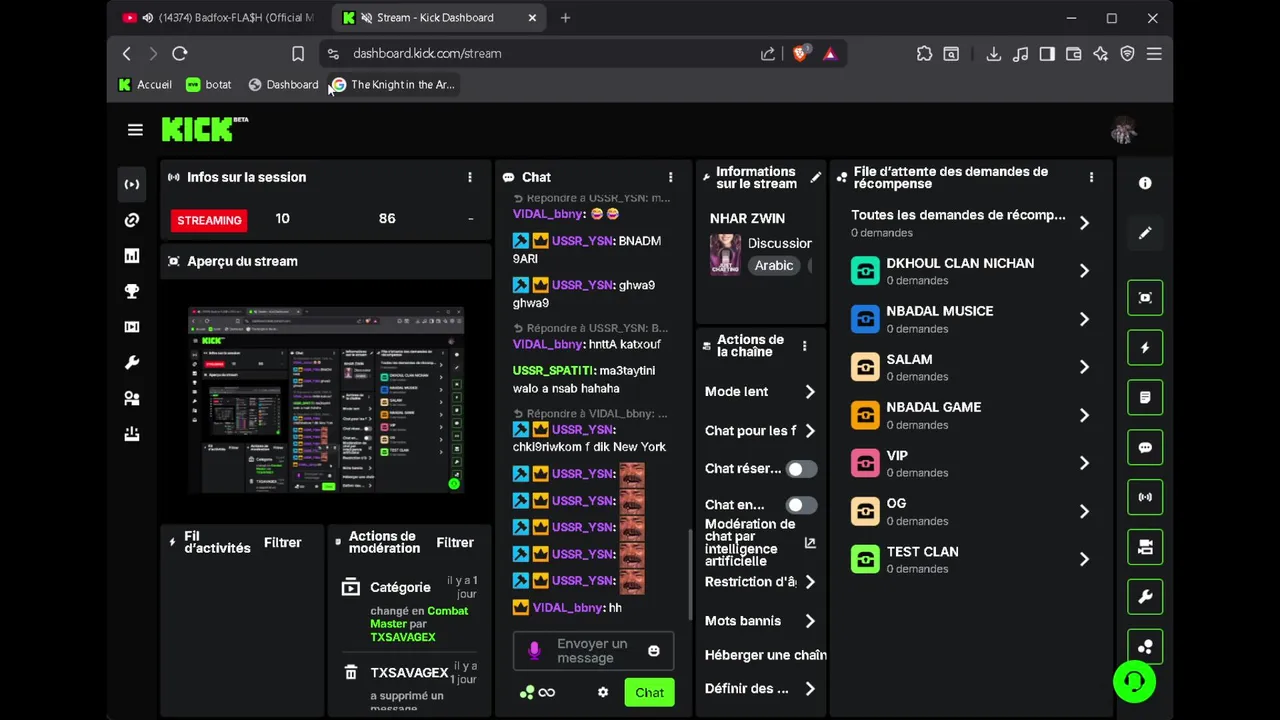The height and width of the screenshot is (720, 1280).
Task: Open the Accueil bookmark
Action: (x=145, y=85)
